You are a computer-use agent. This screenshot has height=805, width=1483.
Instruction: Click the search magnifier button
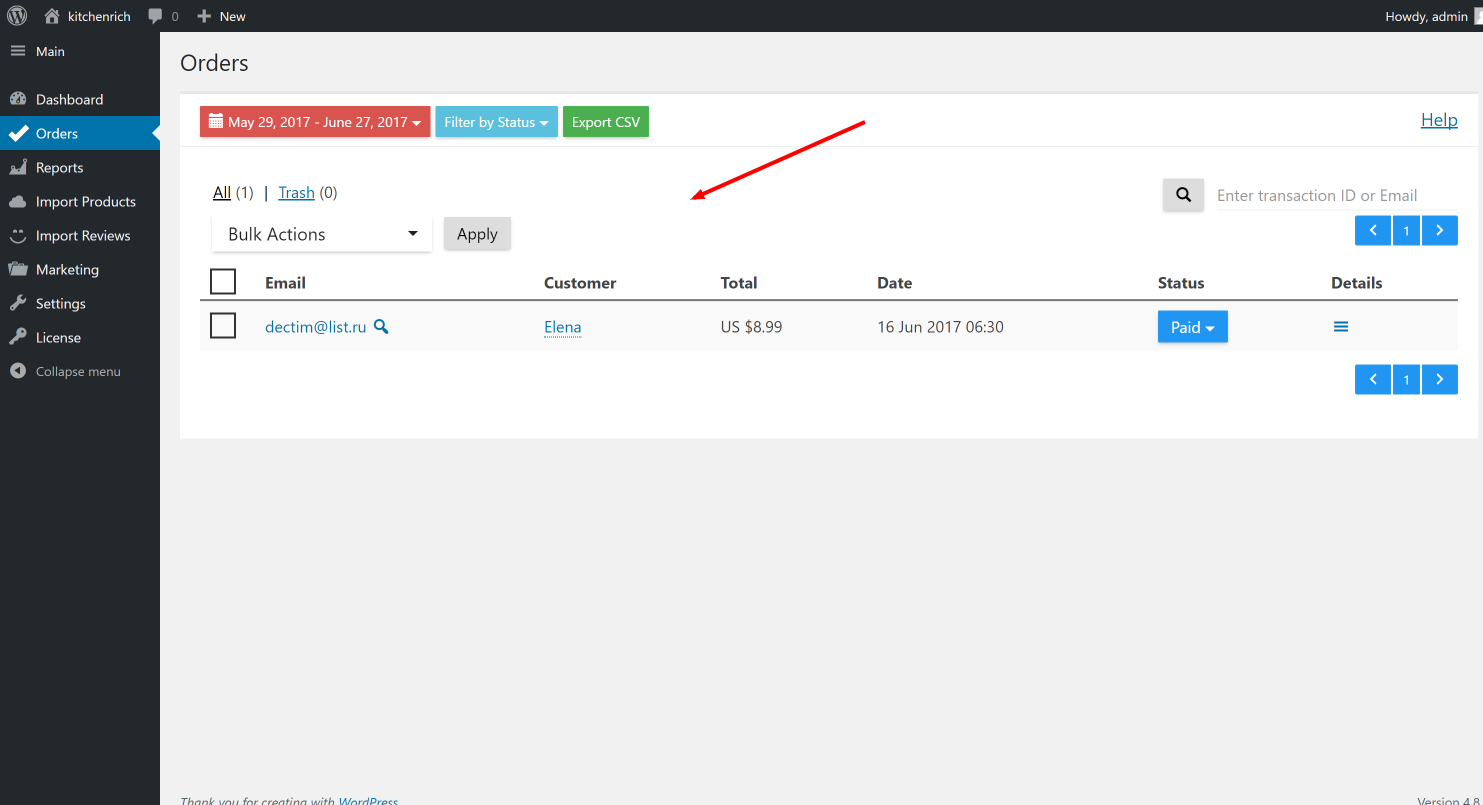[x=1183, y=195]
